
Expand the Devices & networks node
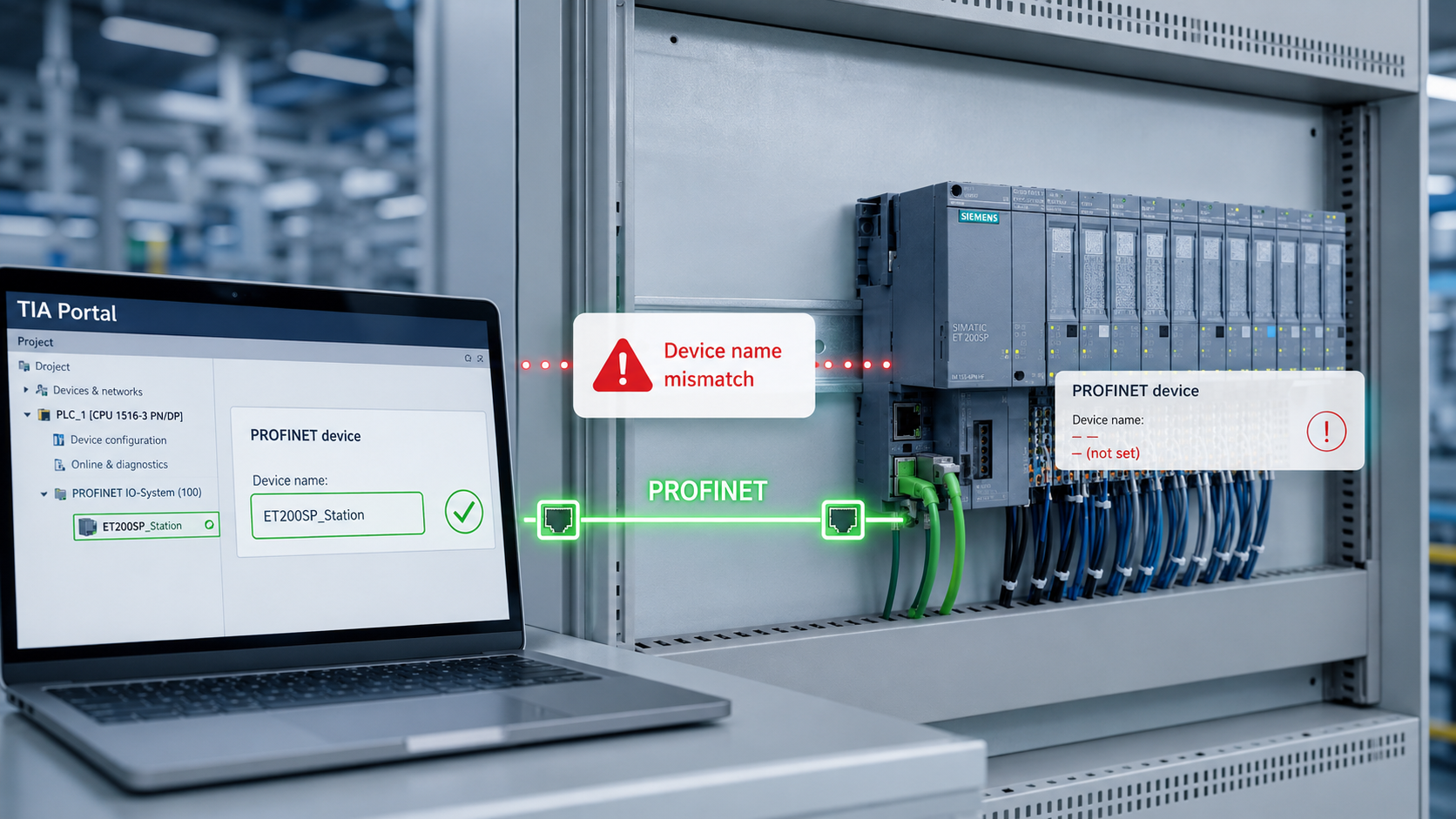(x=25, y=390)
